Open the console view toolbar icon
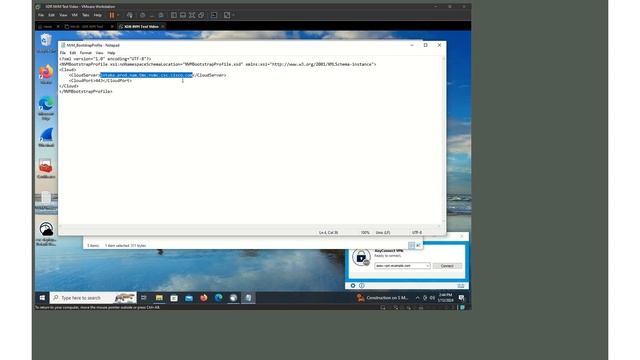The width and height of the screenshot is (640, 360). click(214, 15)
